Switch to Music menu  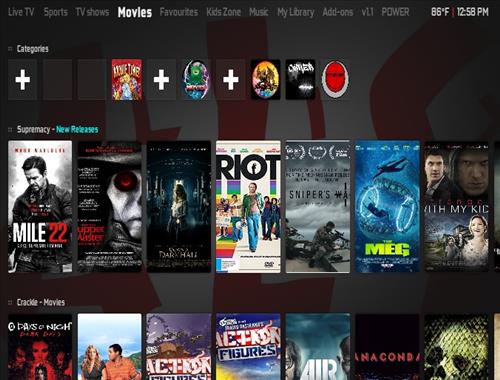(259, 12)
